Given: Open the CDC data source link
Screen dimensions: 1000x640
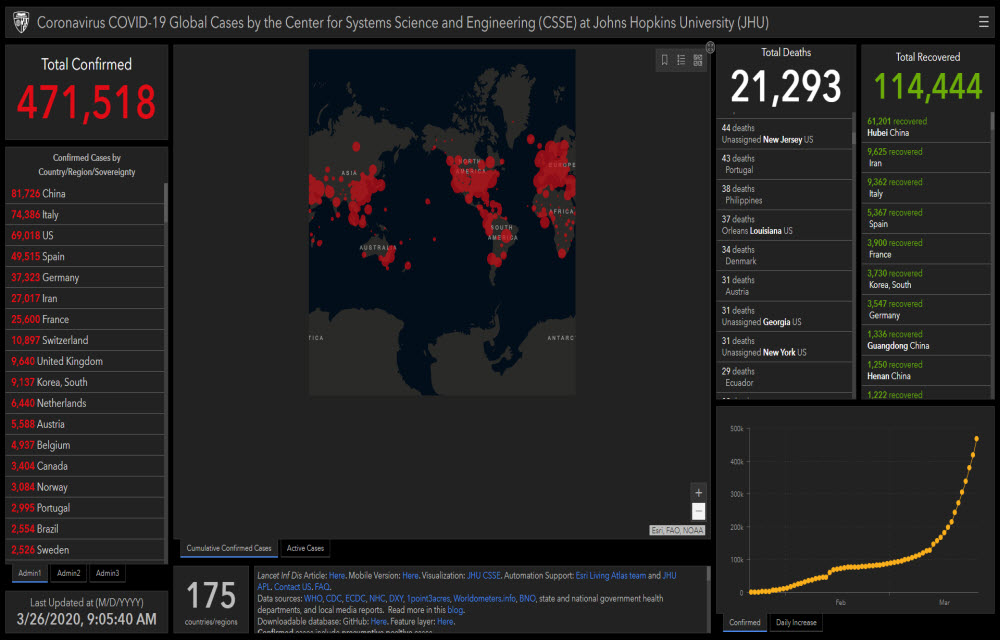Looking at the screenshot, I should 334,599.
